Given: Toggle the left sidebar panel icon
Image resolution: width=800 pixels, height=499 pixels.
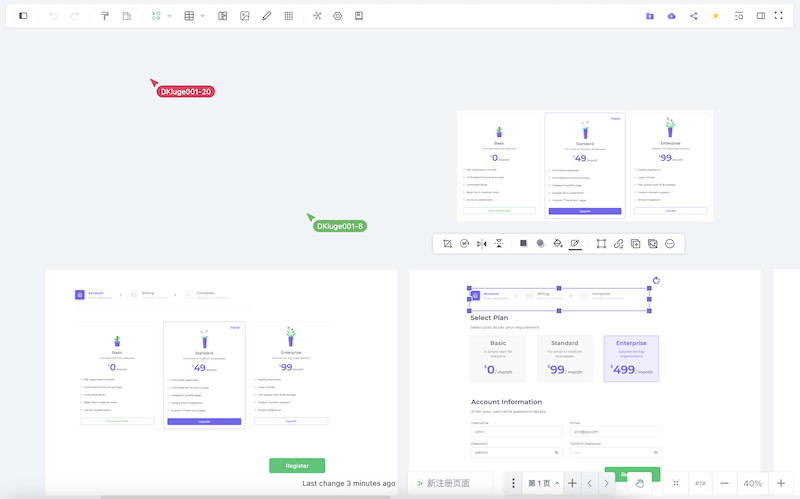Looking at the screenshot, I should 24,16.
